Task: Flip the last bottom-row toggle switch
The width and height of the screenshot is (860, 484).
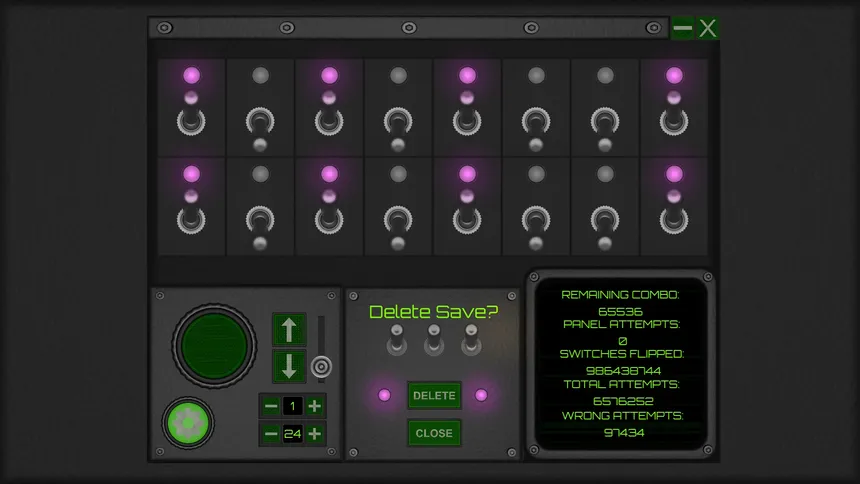Action: click(x=674, y=218)
